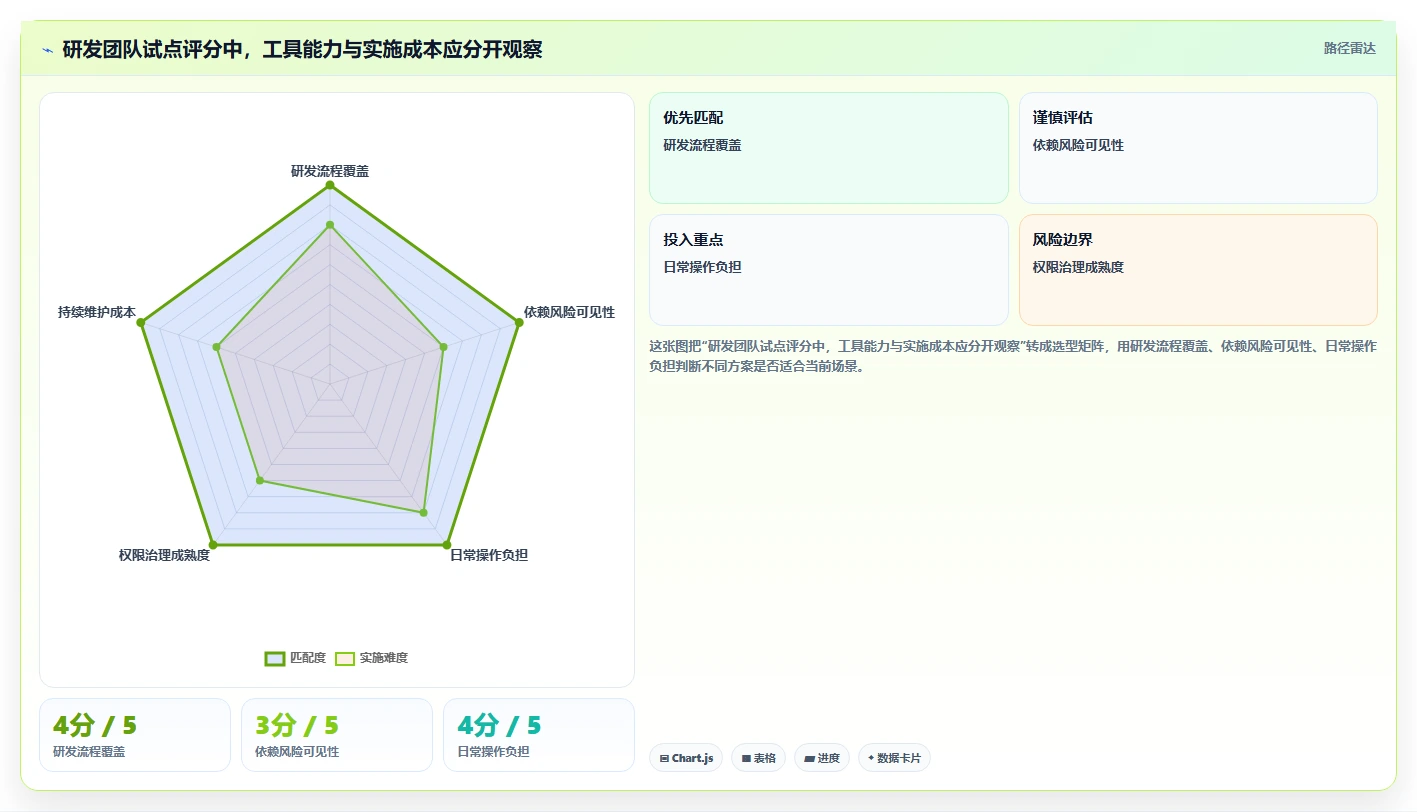The image size is (1417, 812).
Task: Click the Chart.js tag chip
Action: tap(686, 758)
